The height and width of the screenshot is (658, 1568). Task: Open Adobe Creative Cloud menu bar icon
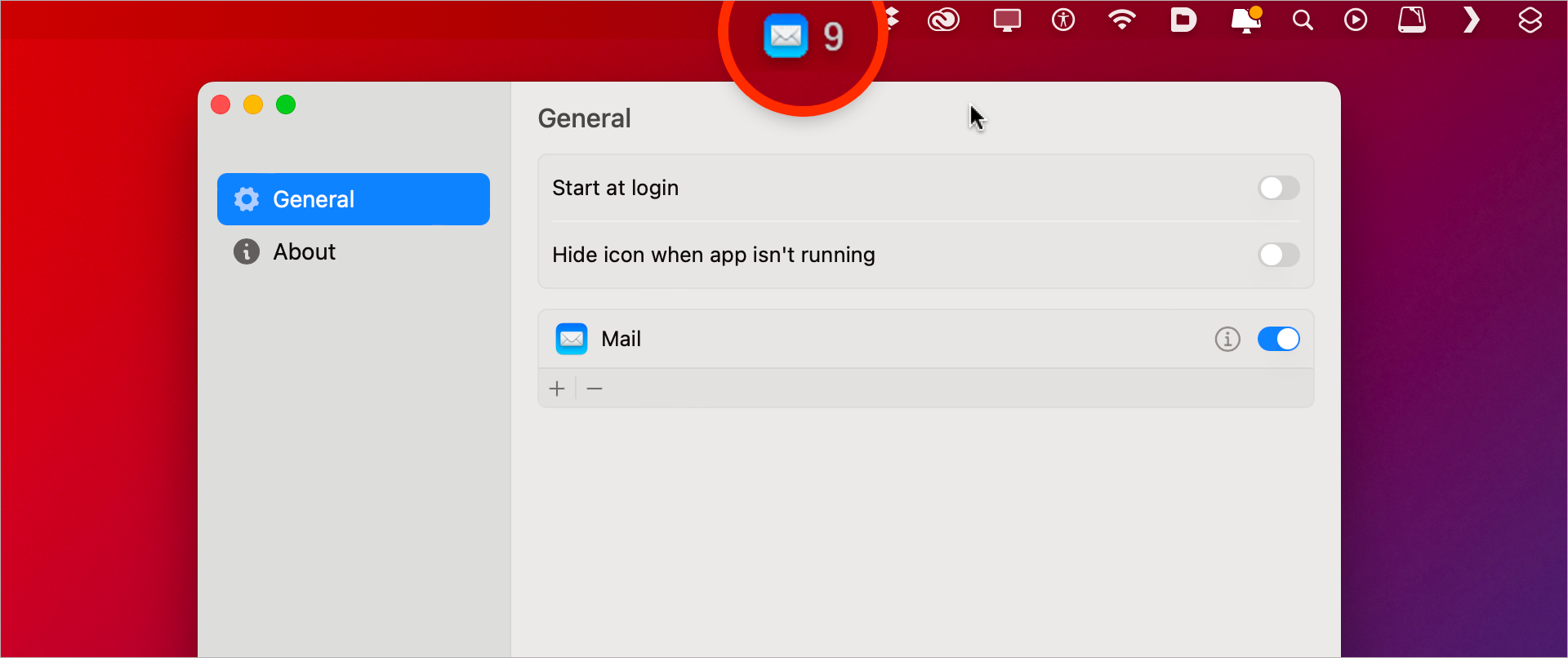(x=943, y=20)
